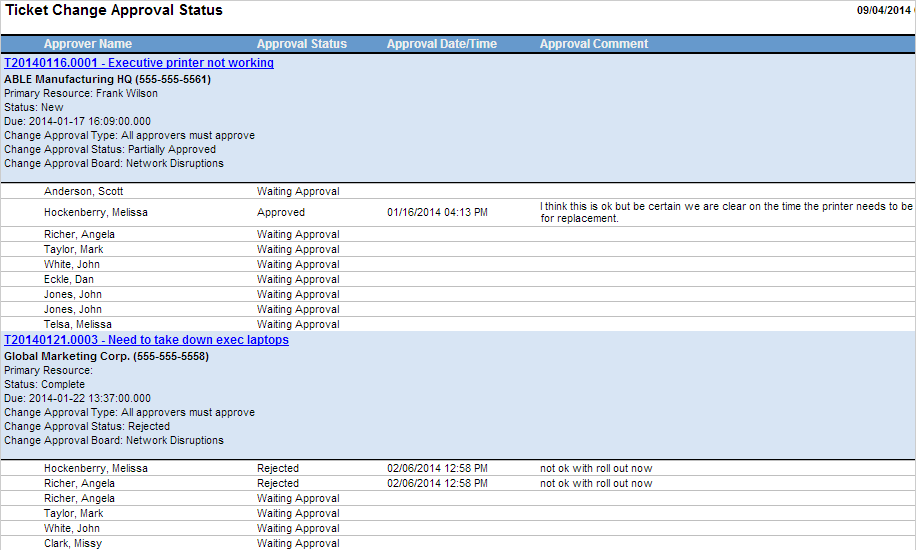Select Global Marketing Corp. company name
The height and width of the screenshot is (550, 916).
tap(106, 356)
